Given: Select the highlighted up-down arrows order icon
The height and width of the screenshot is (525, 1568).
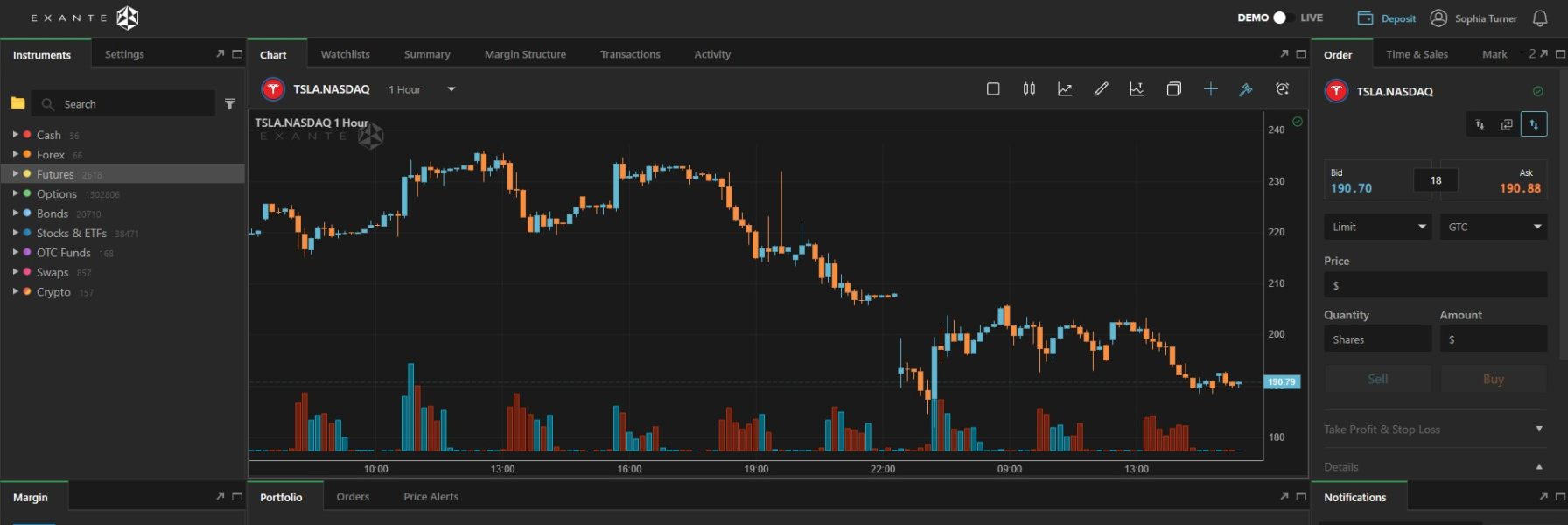Looking at the screenshot, I should pos(1534,124).
